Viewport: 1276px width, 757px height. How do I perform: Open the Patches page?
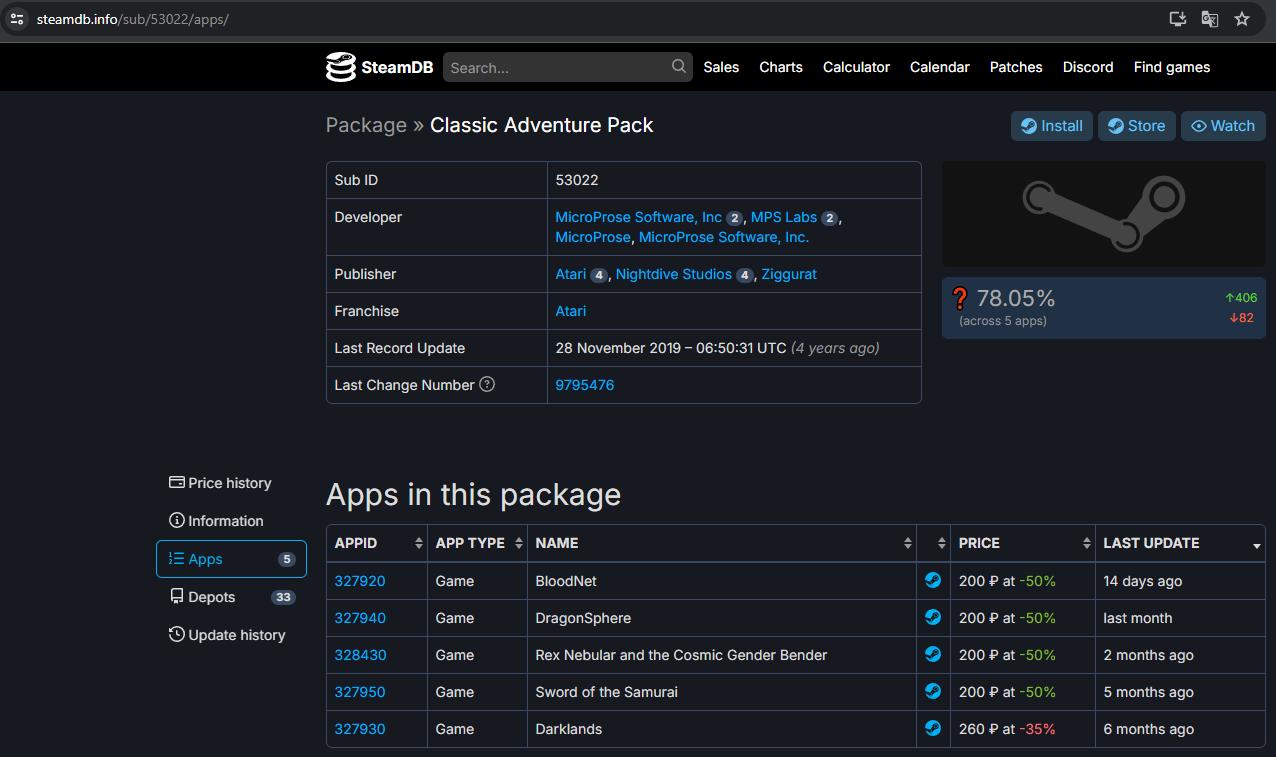point(1016,67)
